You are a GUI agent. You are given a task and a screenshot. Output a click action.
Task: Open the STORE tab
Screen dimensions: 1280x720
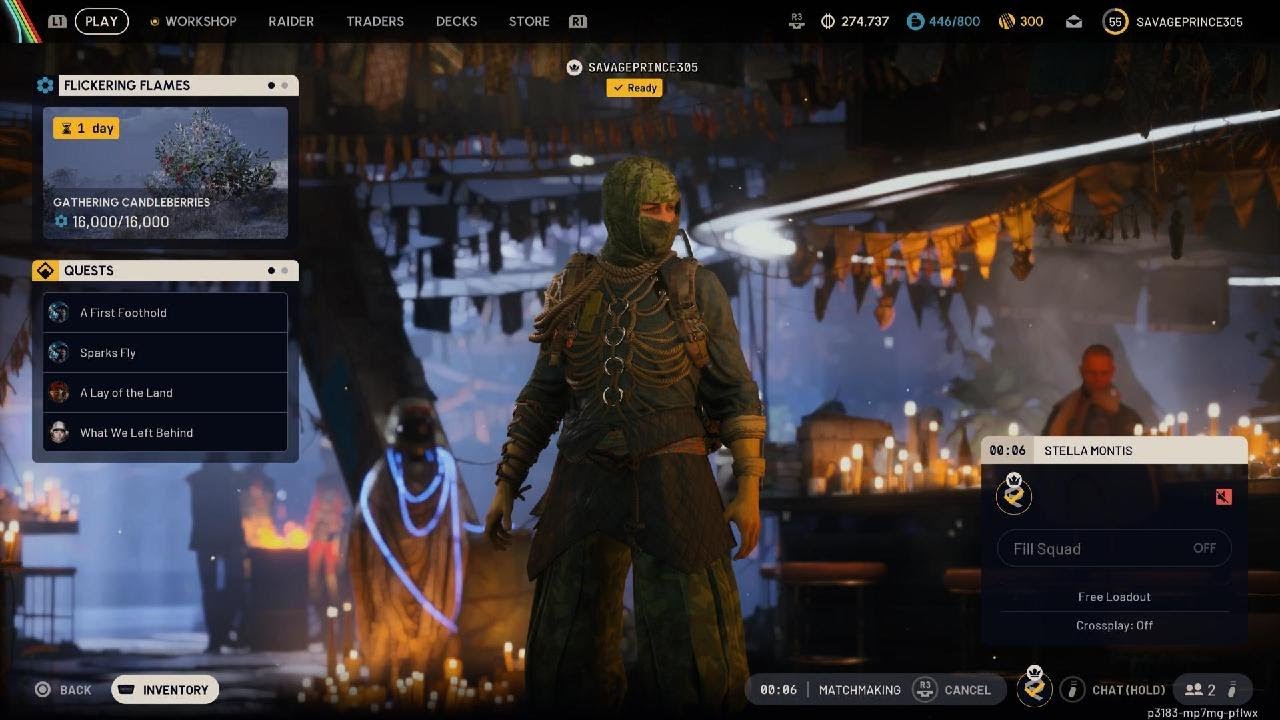pyautogui.click(x=529, y=21)
